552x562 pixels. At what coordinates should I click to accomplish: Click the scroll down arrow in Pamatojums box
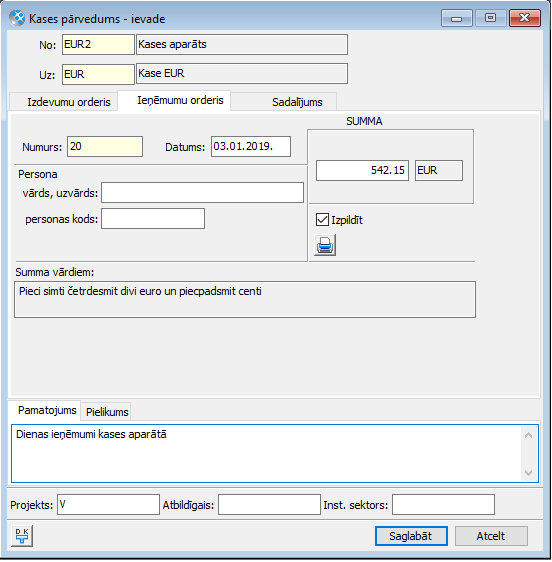528,473
